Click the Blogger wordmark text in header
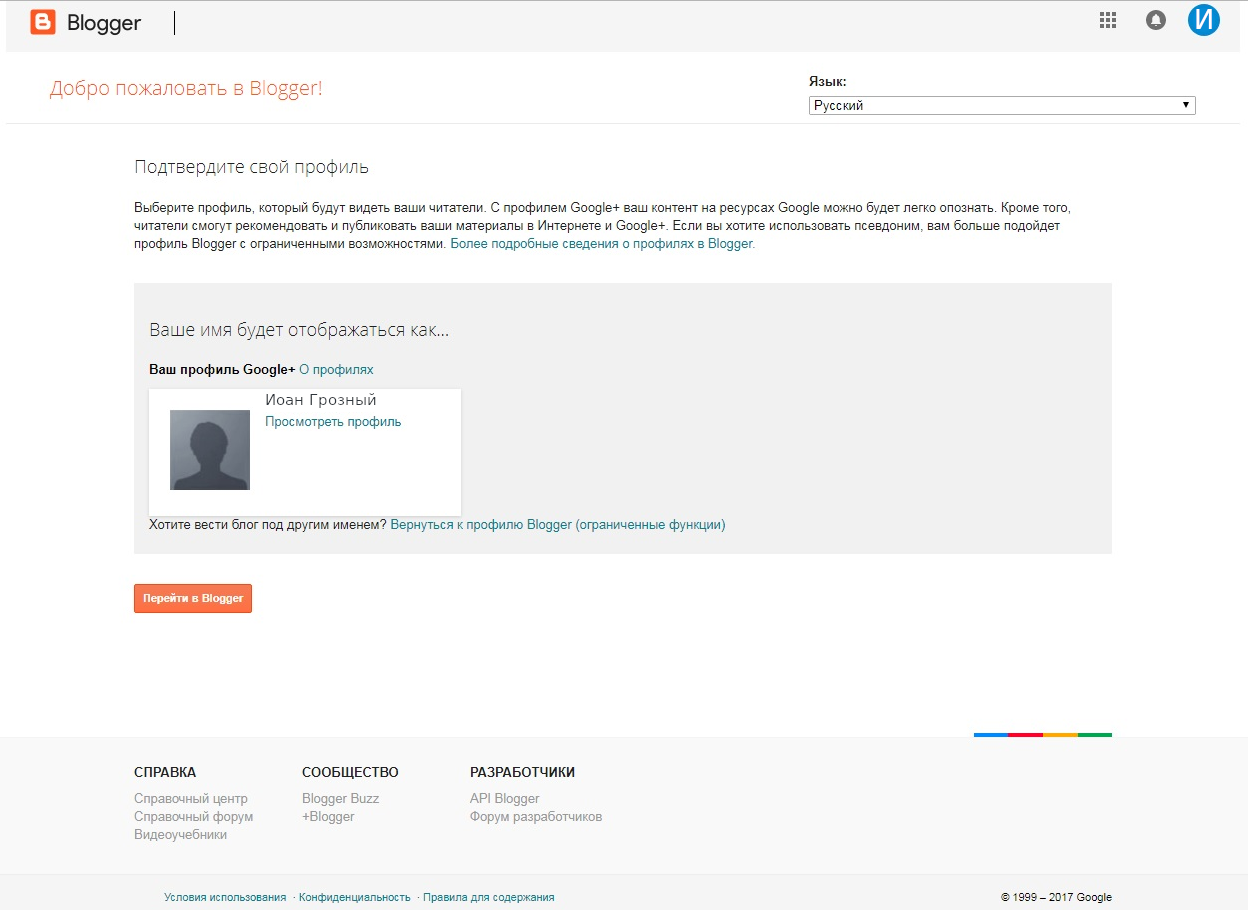 (104, 23)
